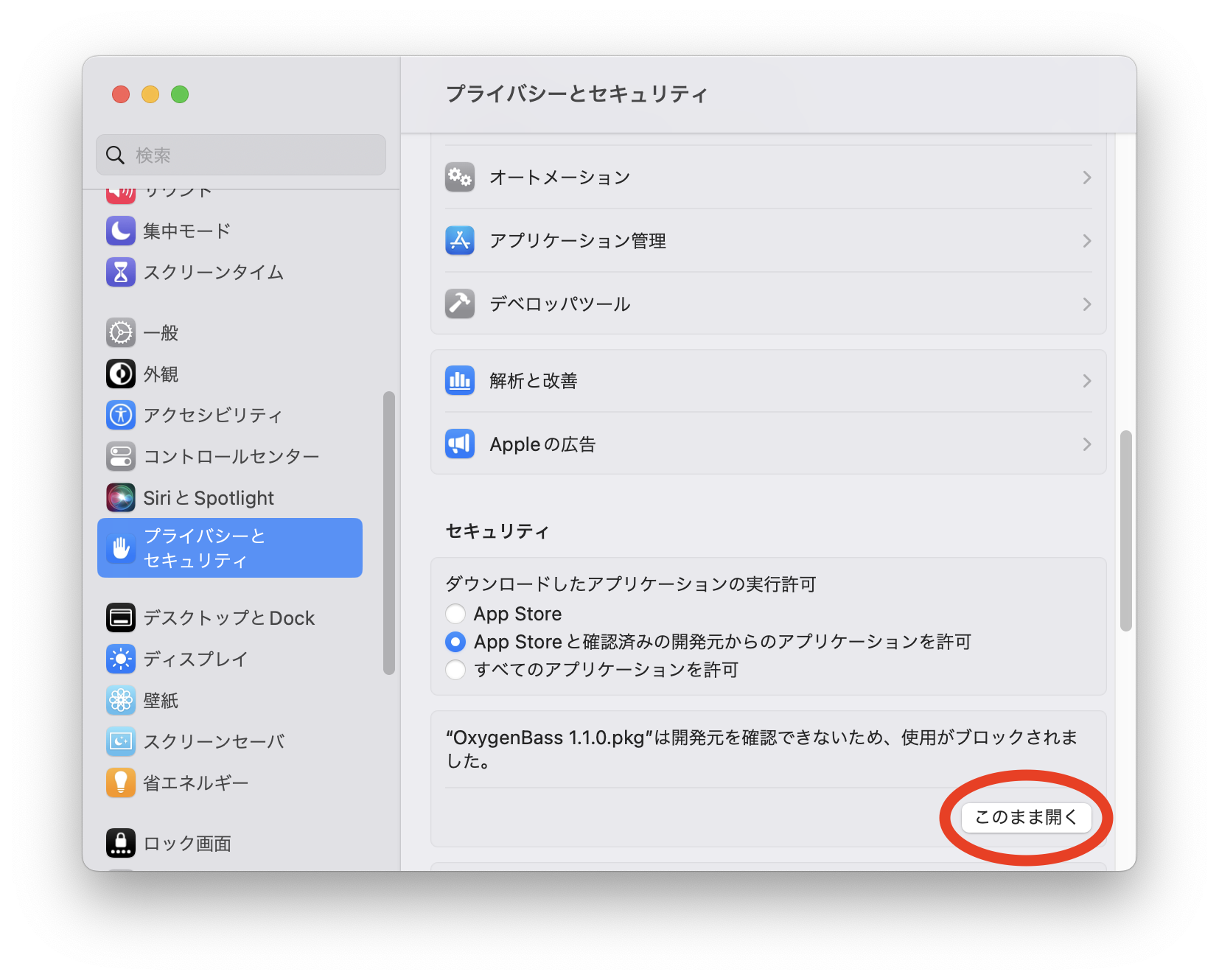Open the 解析と改善 row

tap(769, 381)
